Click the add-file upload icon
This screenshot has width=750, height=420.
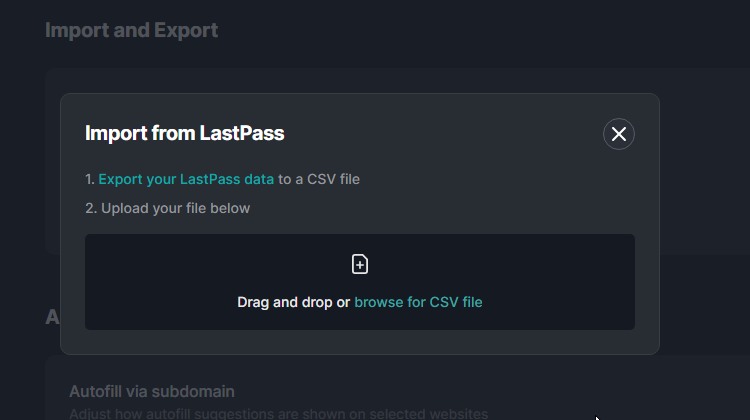pos(360,264)
